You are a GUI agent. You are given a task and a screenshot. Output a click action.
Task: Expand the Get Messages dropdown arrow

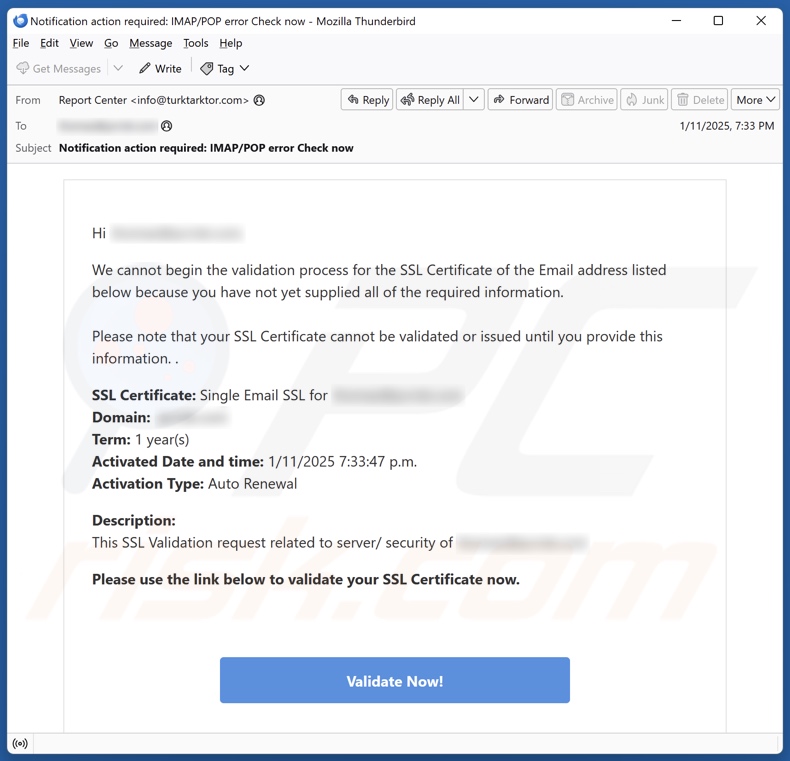118,68
